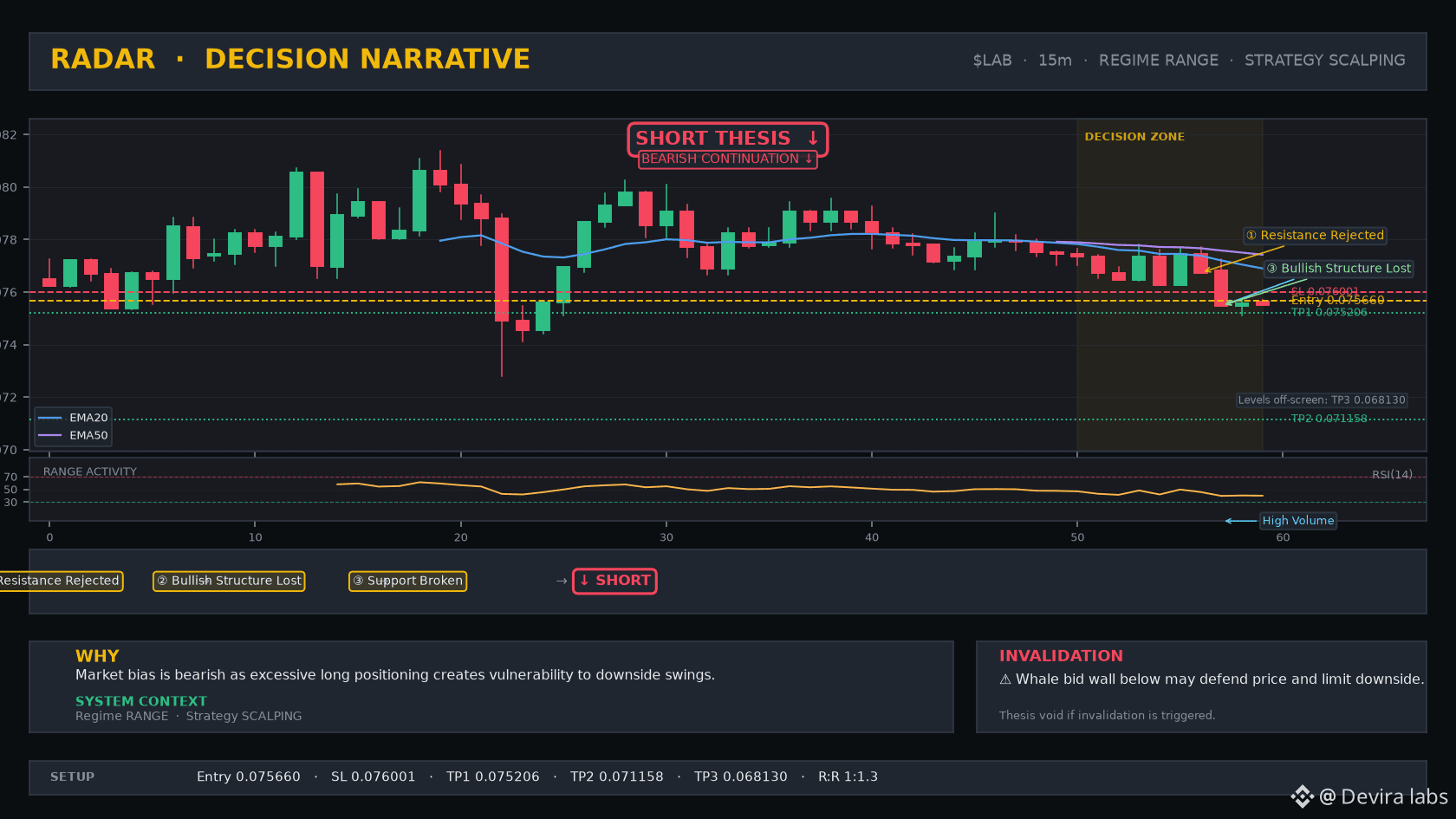Click the DECISION ZONE label on the chart
Viewport: 1456px width, 819px height.
click(1134, 137)
